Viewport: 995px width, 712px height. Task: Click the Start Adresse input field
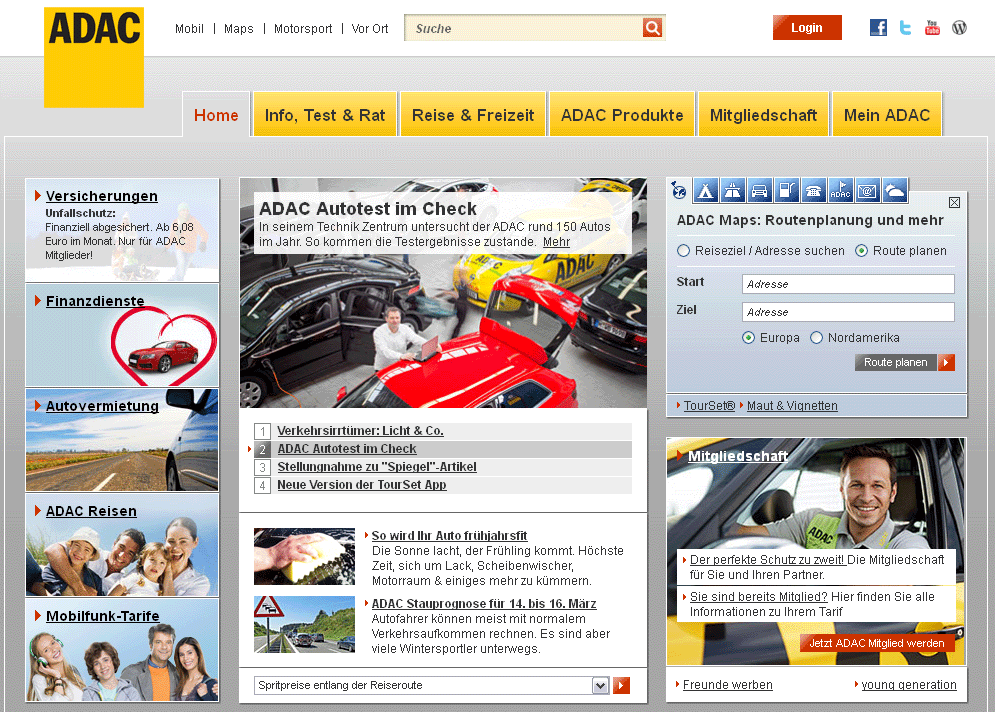point(848,284)
